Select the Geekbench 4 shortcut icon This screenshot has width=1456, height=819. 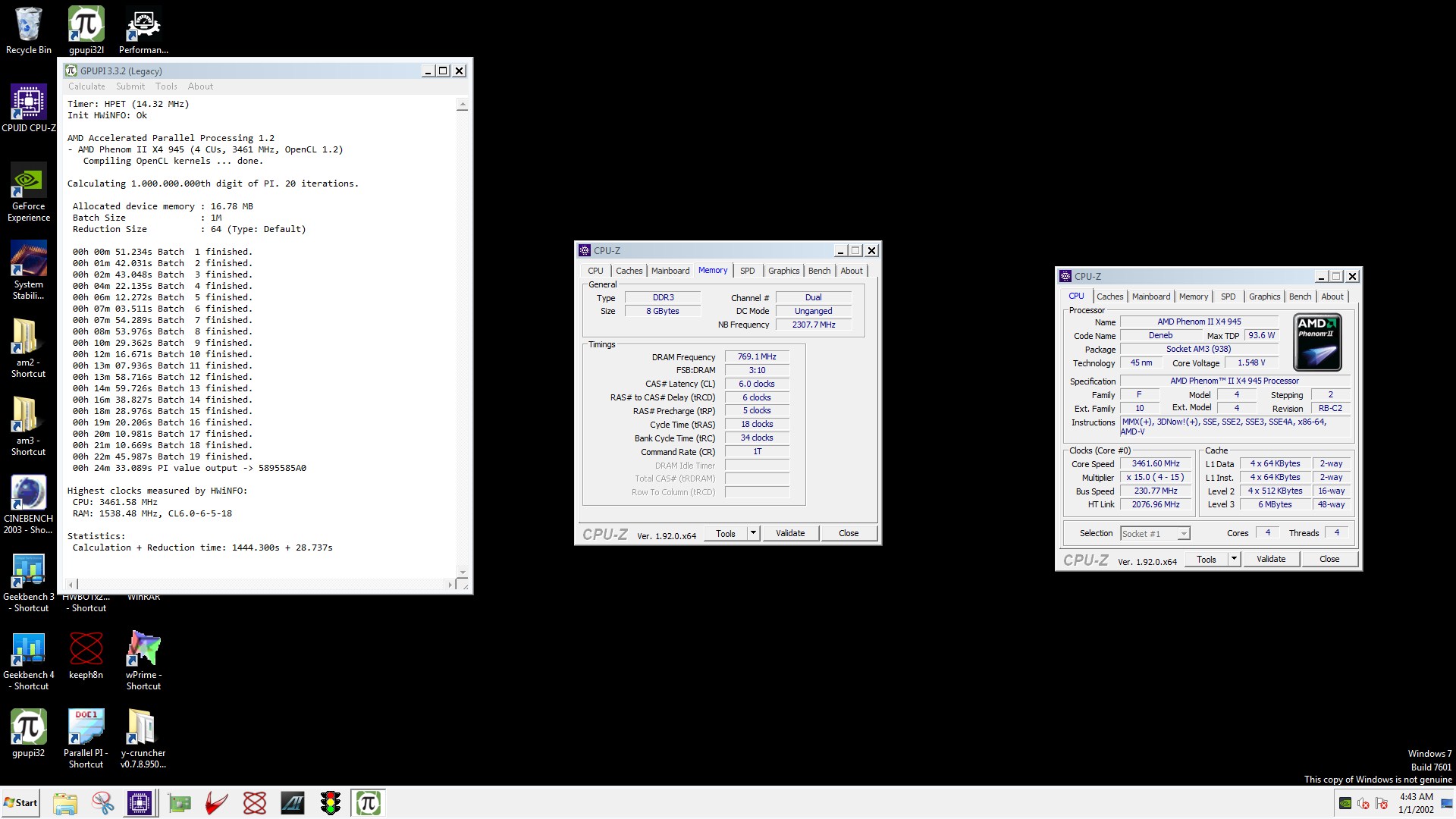click(28, 661)
